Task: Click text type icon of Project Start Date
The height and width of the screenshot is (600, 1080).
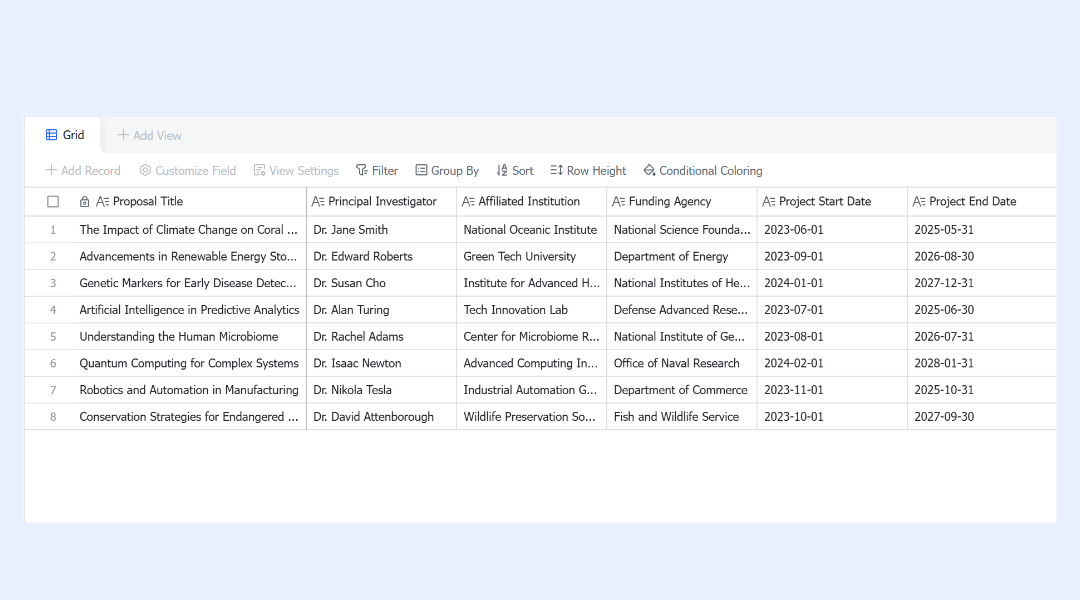Action: (x=768, y=202)
